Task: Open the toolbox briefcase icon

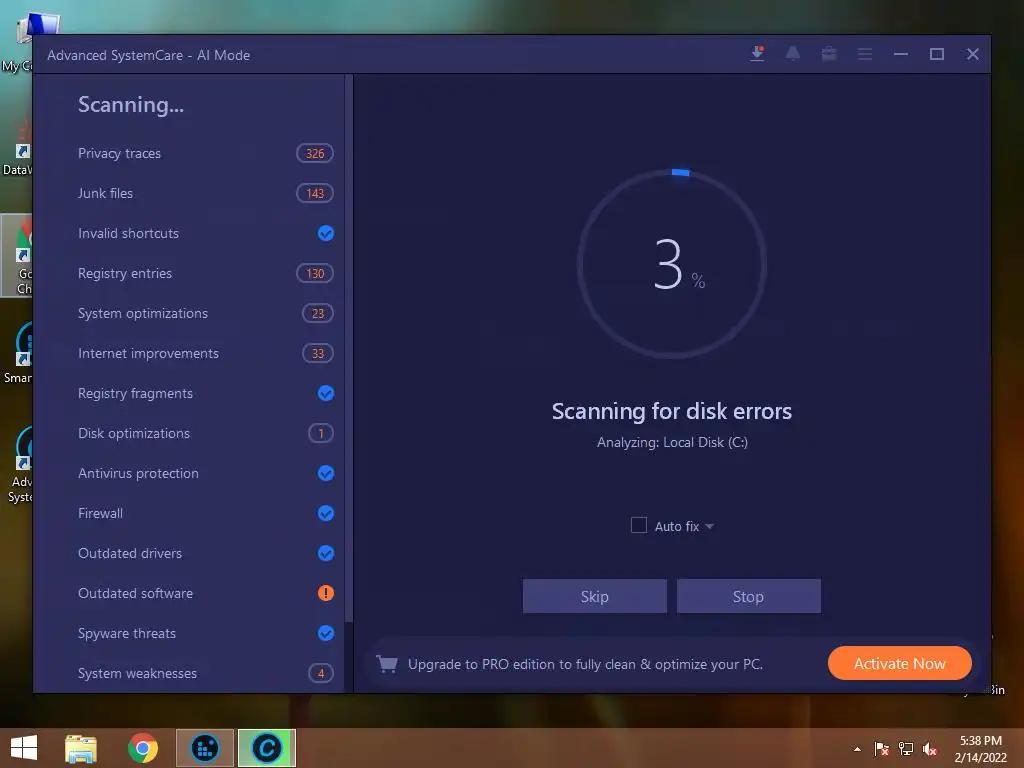Action: coord(829,54)
